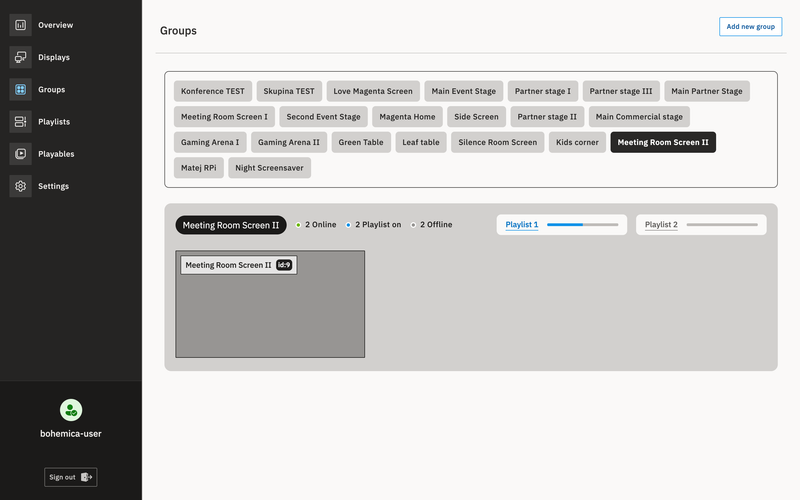Choose Gaming Arena I group
Viewport: 800px width, 500px height.
(210, 142)
